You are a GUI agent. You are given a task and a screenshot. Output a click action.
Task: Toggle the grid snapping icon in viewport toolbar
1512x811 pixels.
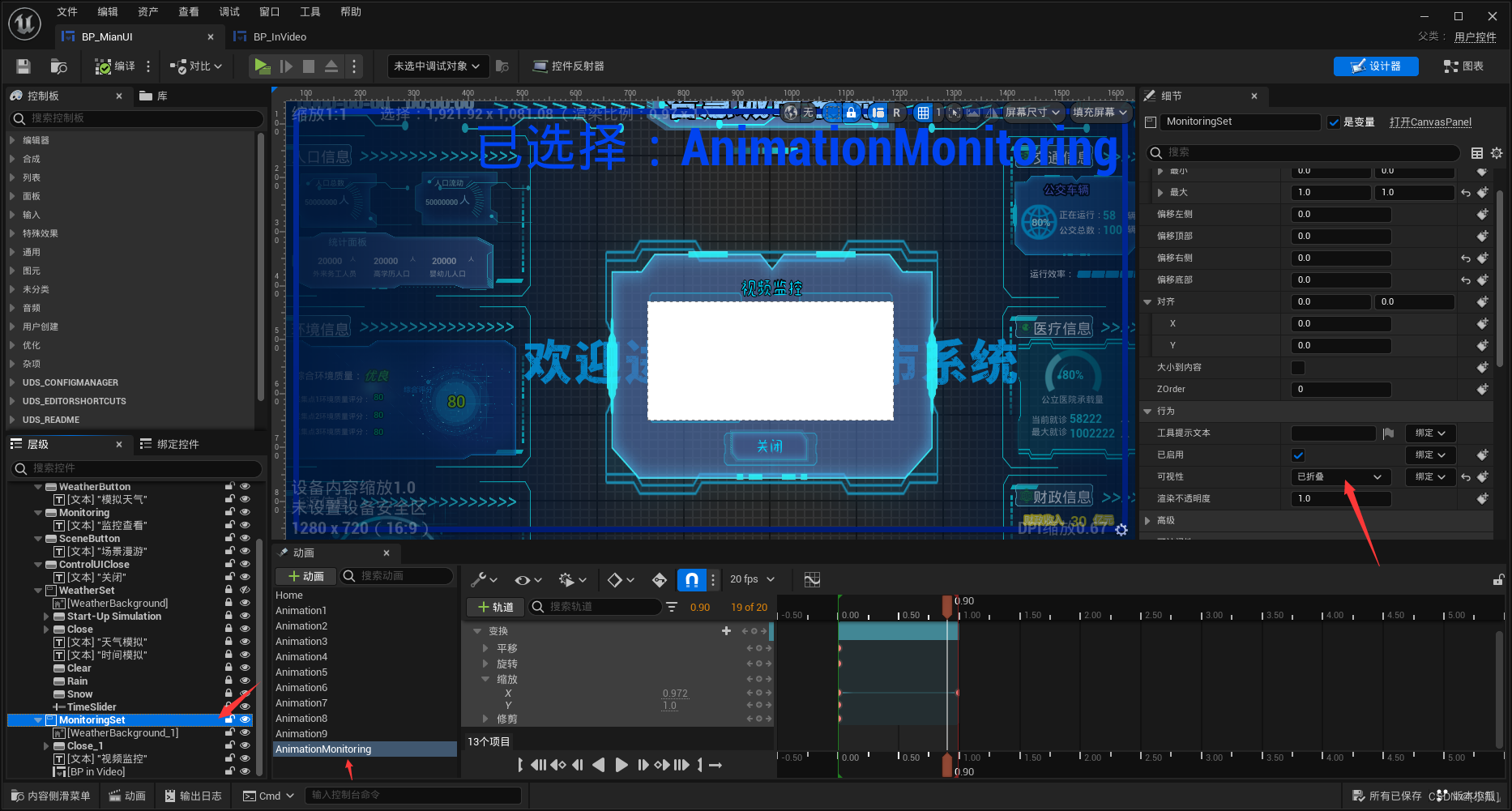[923, 113]
